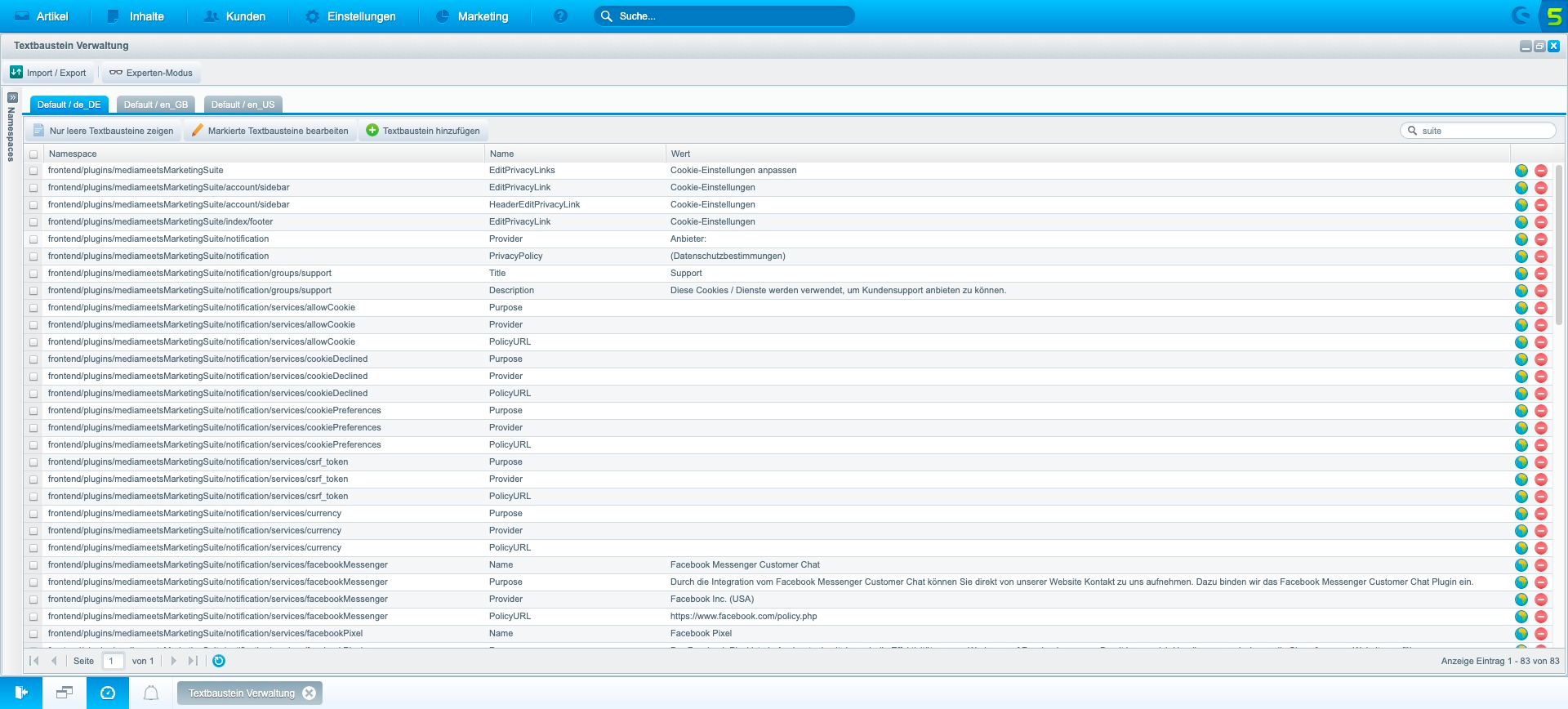
Task: Check the facebookMessenger Name row checkbox
Action: point(33,565)
